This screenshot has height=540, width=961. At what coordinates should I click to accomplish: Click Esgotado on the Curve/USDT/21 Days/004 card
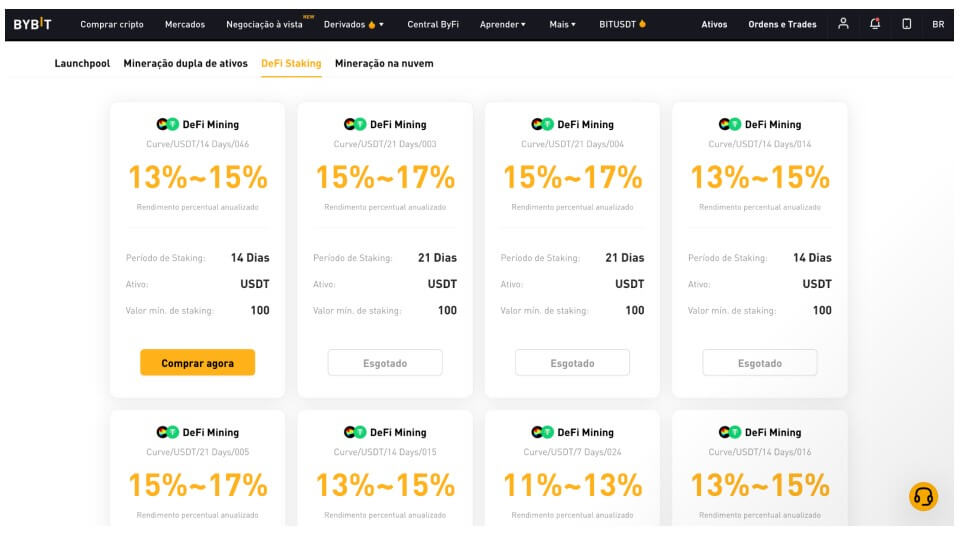(572, 363)
